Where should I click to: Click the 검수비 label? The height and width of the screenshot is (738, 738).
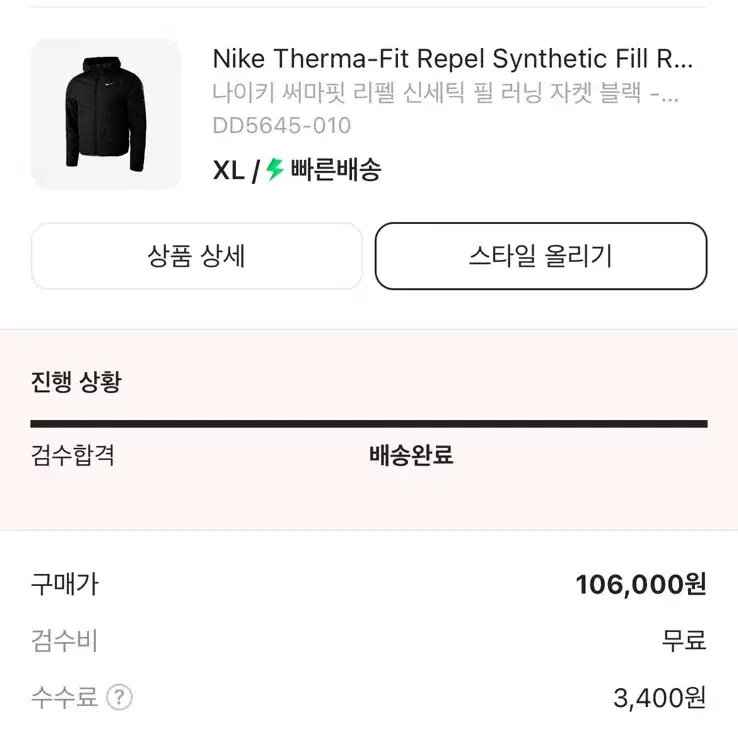[65, 641]
